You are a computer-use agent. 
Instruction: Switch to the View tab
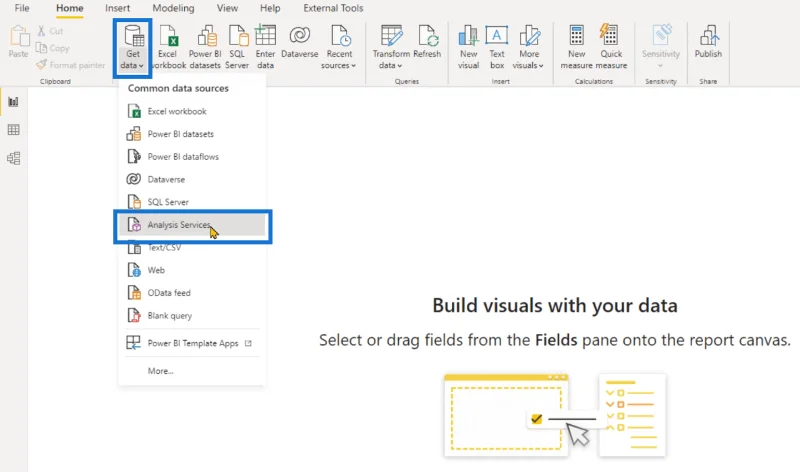tap(227, 8)
